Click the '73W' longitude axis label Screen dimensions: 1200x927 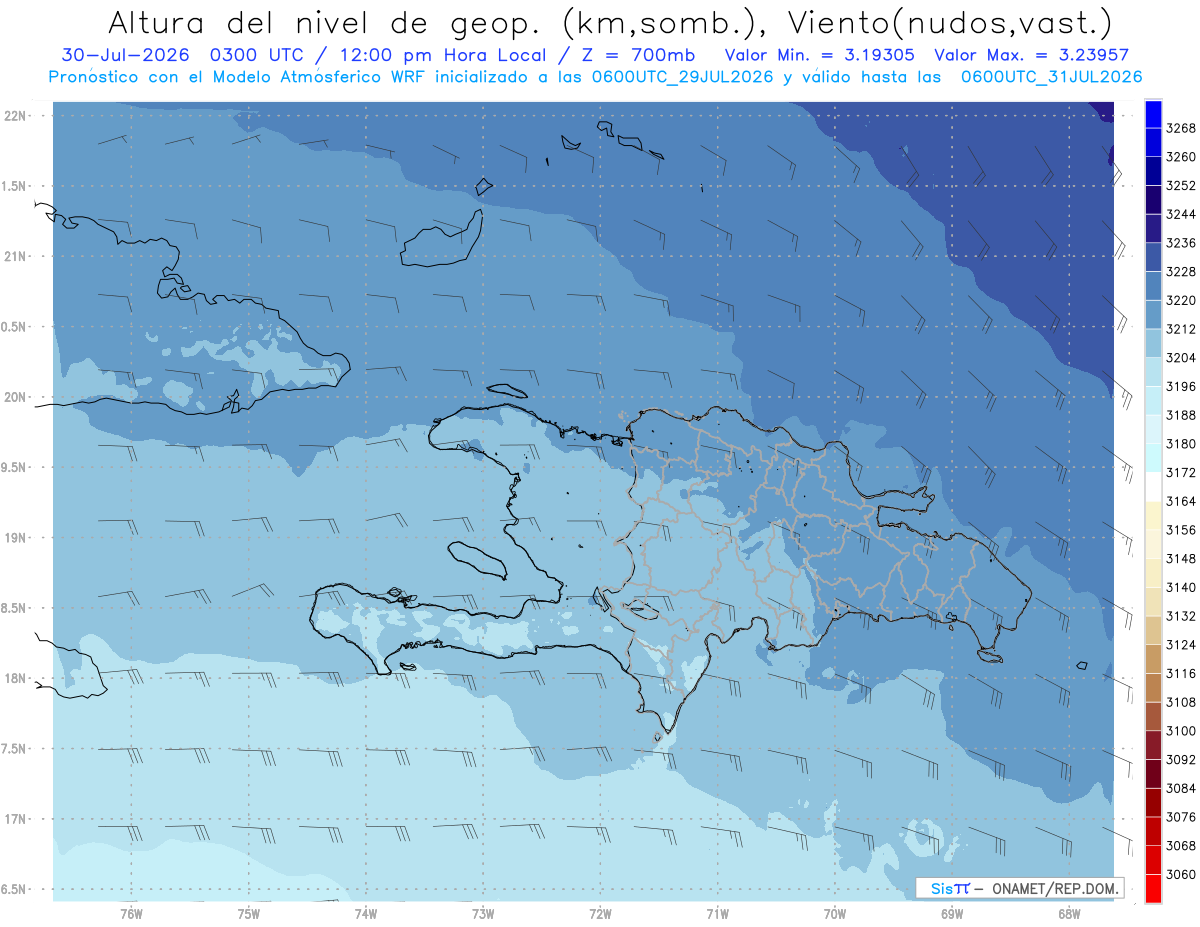[483, 914]
